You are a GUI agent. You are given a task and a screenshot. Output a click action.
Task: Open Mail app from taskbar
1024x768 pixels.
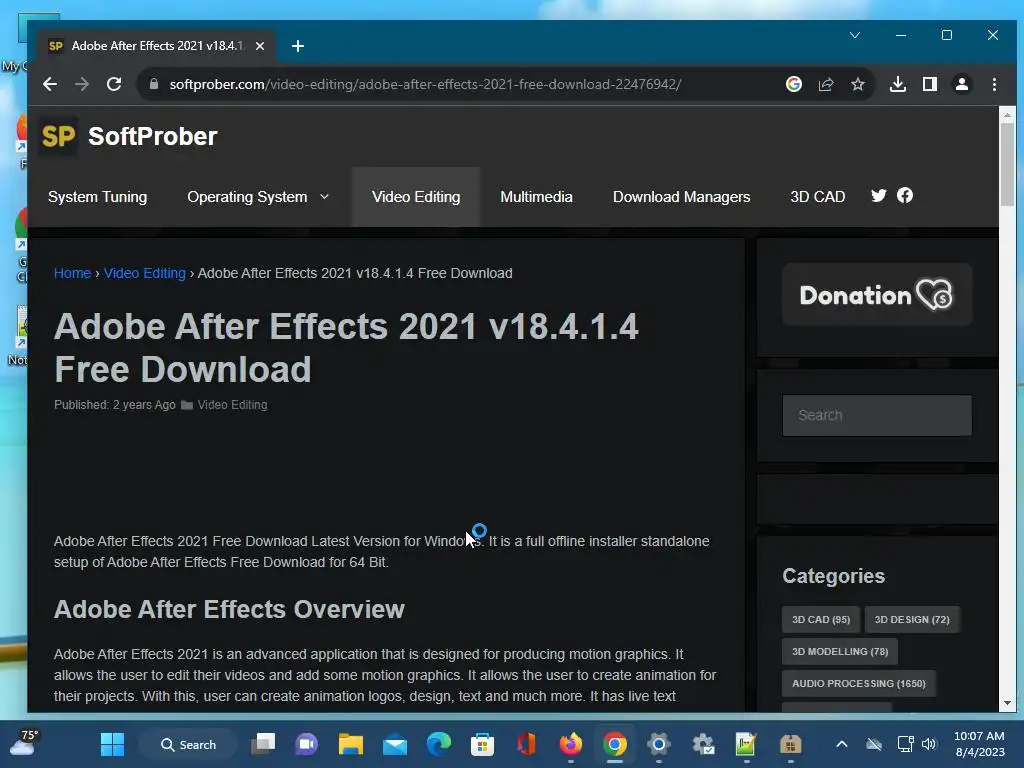tap(395, 744)
